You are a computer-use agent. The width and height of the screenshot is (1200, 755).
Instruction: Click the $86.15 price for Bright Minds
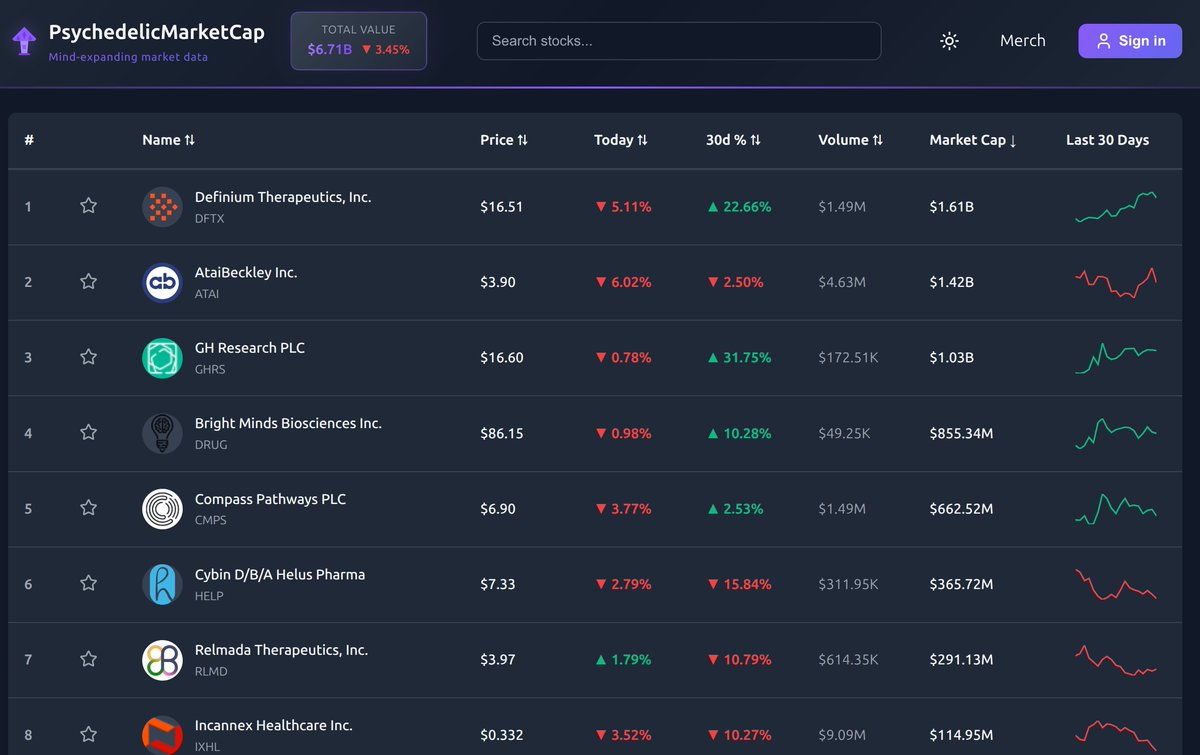501,433
